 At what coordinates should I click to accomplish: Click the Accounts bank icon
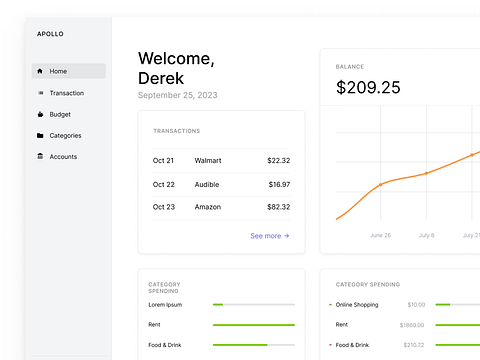pyautogui.click(x=40, y=156)
